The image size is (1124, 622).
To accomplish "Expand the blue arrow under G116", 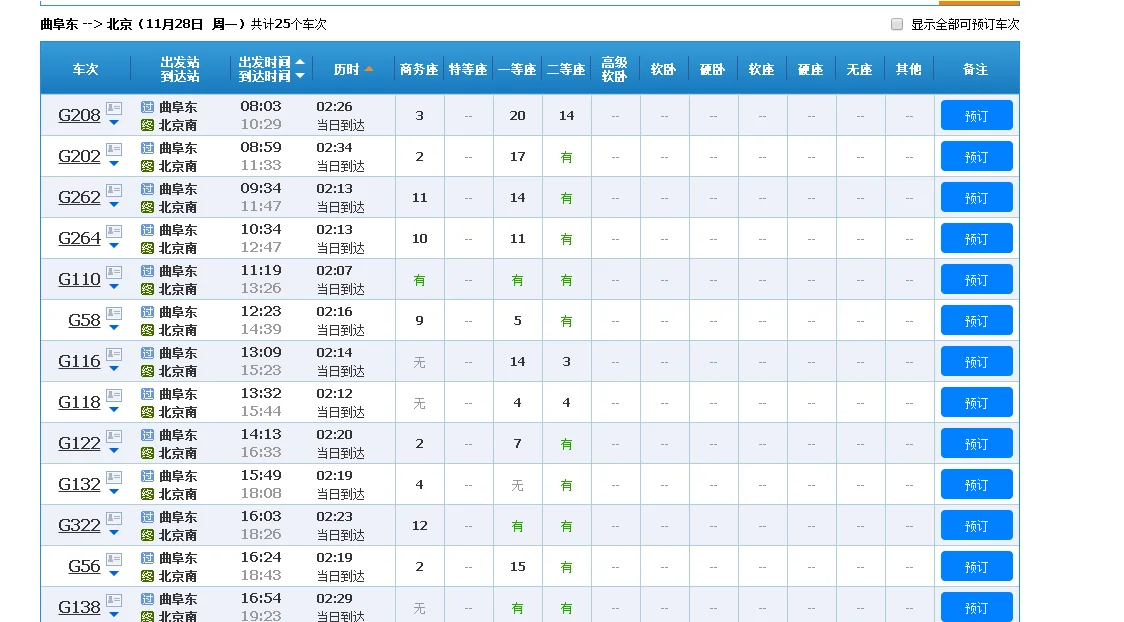I will tap(114, 369).
